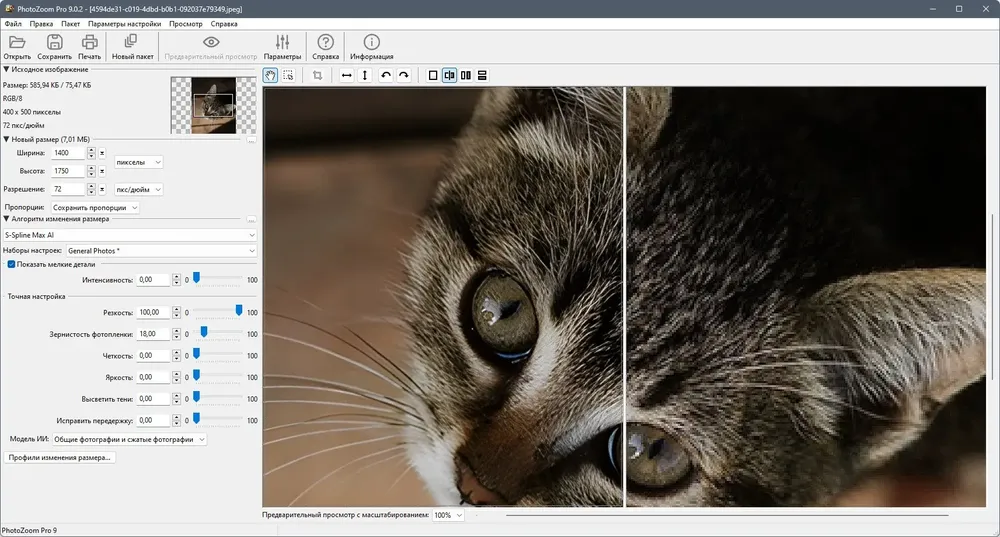Open the Просмотр menu
This screenshot has height=537, width=1000.
[x=185, y=23]
